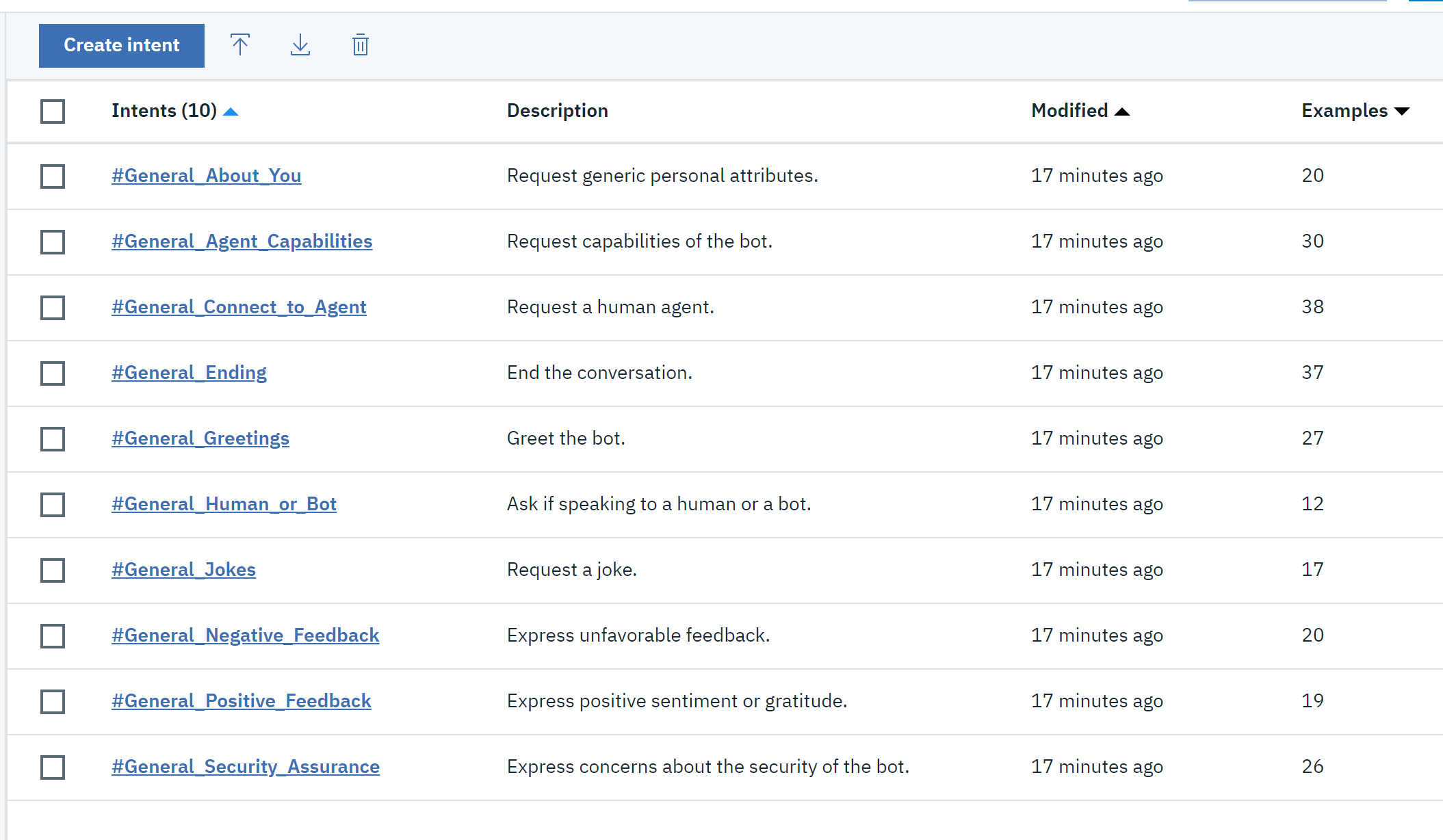
Task: Click the upload intents arrow icon
Action: tap(240, 45)
